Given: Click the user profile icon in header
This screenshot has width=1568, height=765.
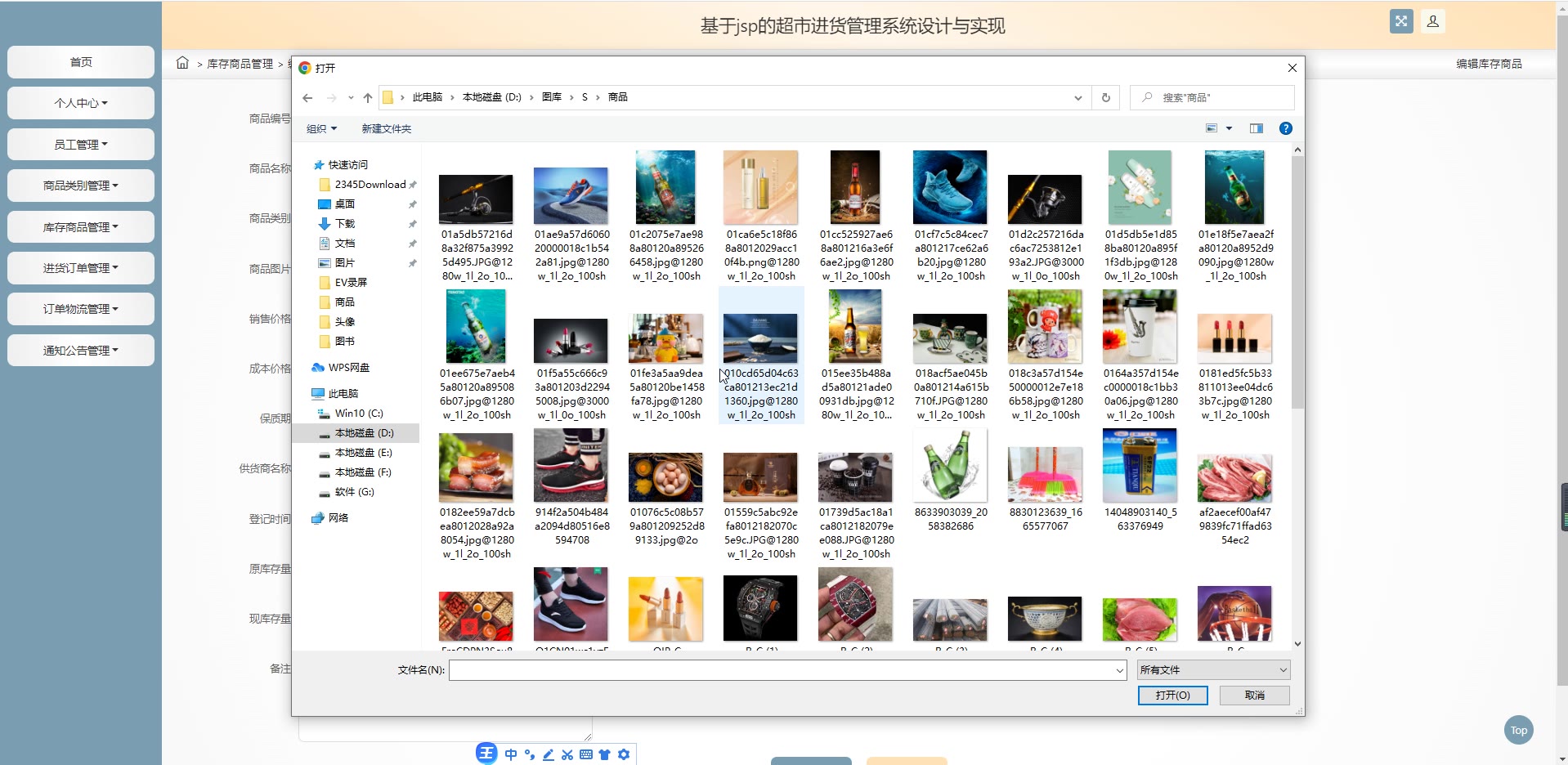Looking at the screenshot, I should coord(1432,22).
